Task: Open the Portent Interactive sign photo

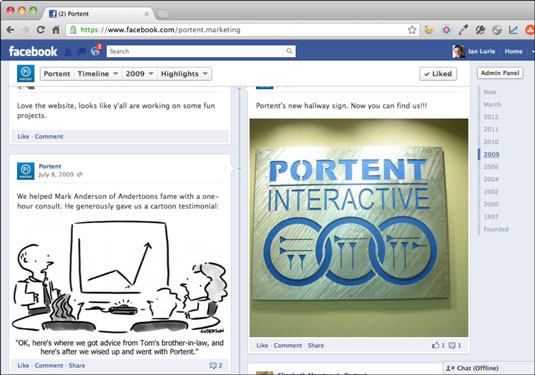Action: tap(359, 228)
